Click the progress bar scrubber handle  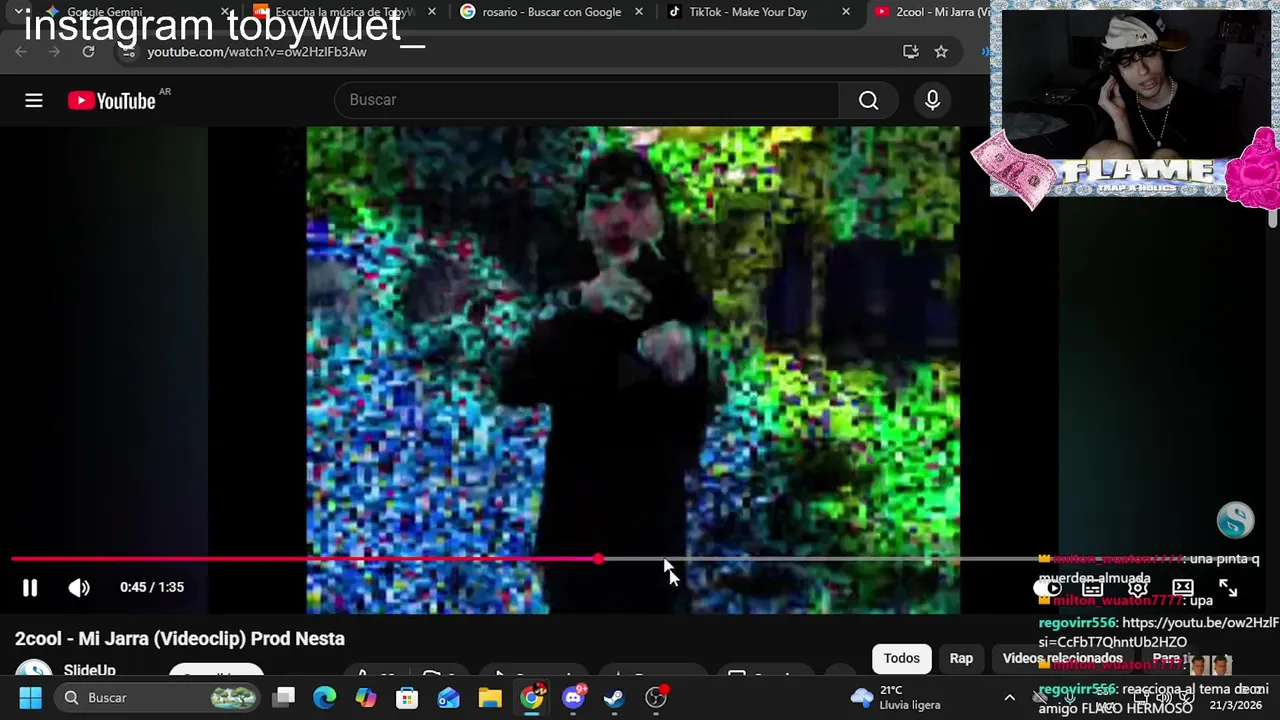click(598, 559)
